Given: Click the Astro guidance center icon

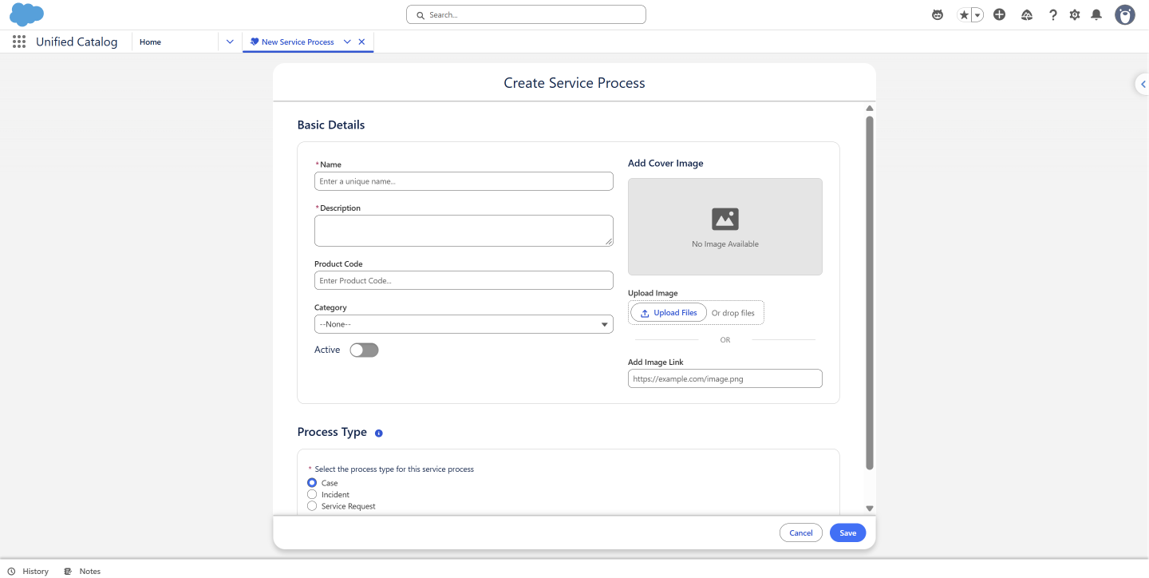Looking at the screenshot, I should click(936, 15).
